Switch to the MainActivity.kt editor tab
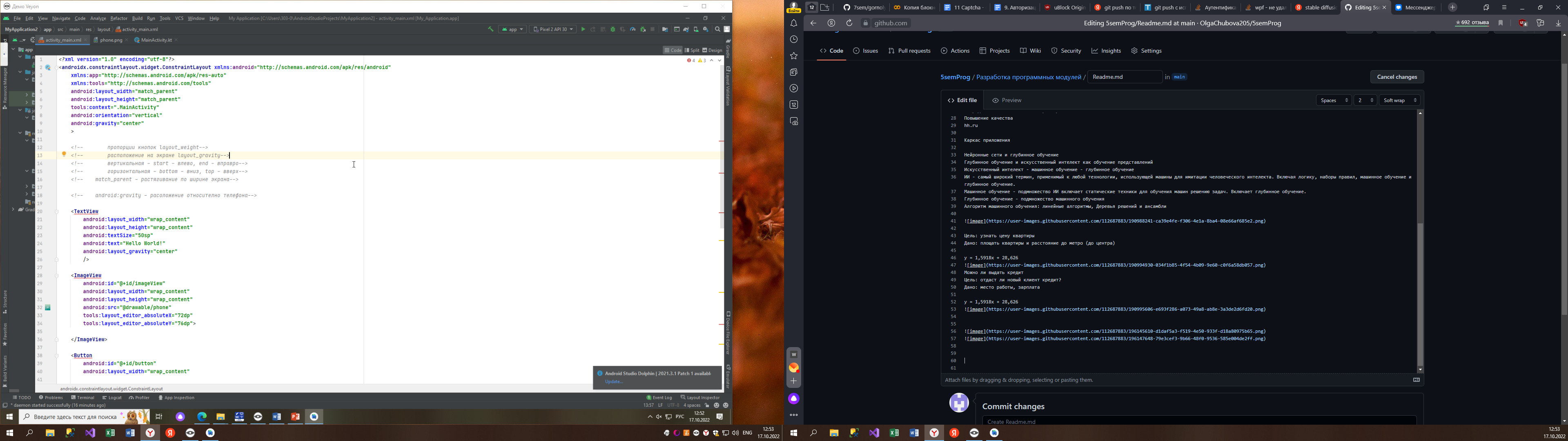Viewport: 1568px width, 441px height. [153, 40]
